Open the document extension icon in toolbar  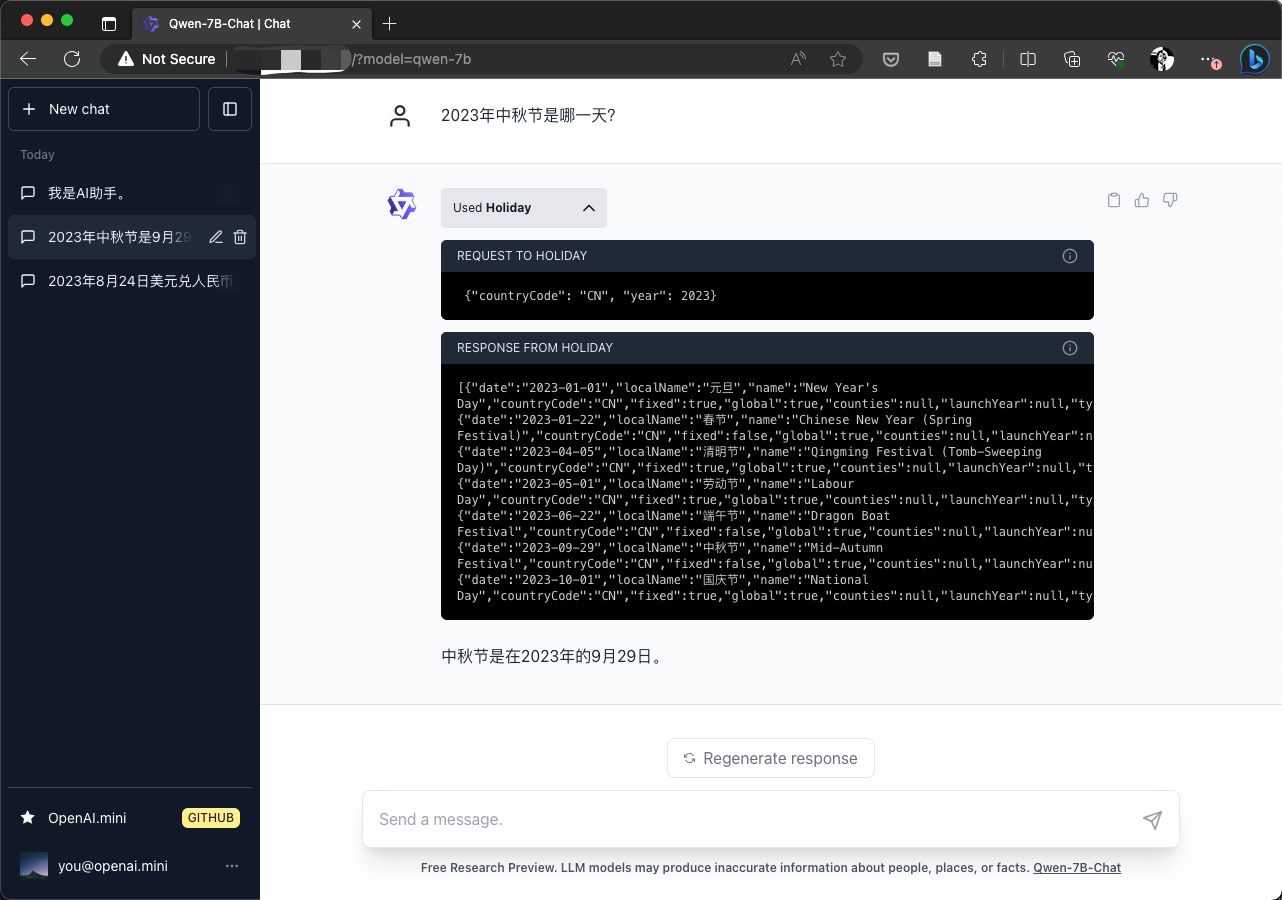coord(935,59)
